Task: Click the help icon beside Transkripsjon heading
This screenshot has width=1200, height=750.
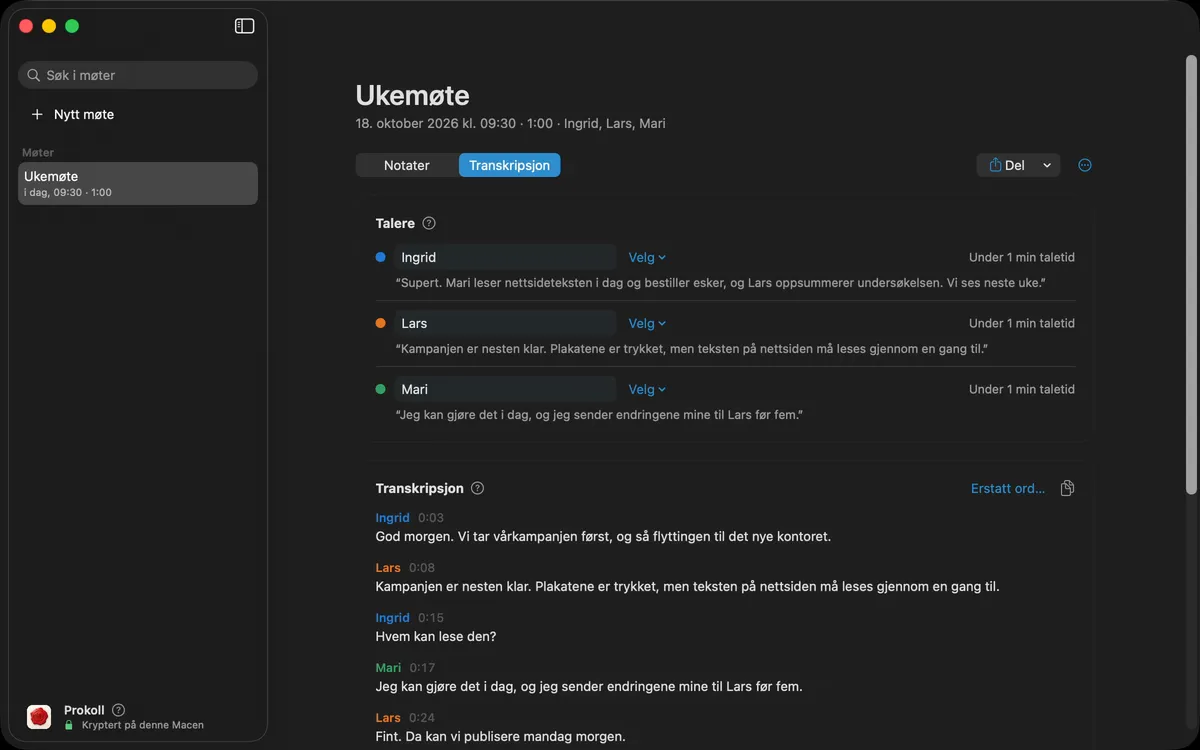Action: click(477, 488)
